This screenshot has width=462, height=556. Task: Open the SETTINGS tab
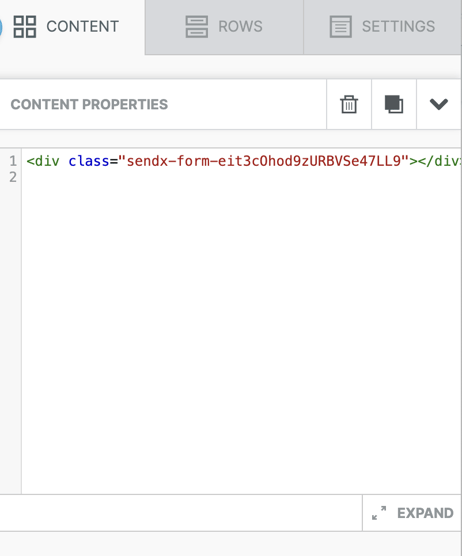[382, 27]
